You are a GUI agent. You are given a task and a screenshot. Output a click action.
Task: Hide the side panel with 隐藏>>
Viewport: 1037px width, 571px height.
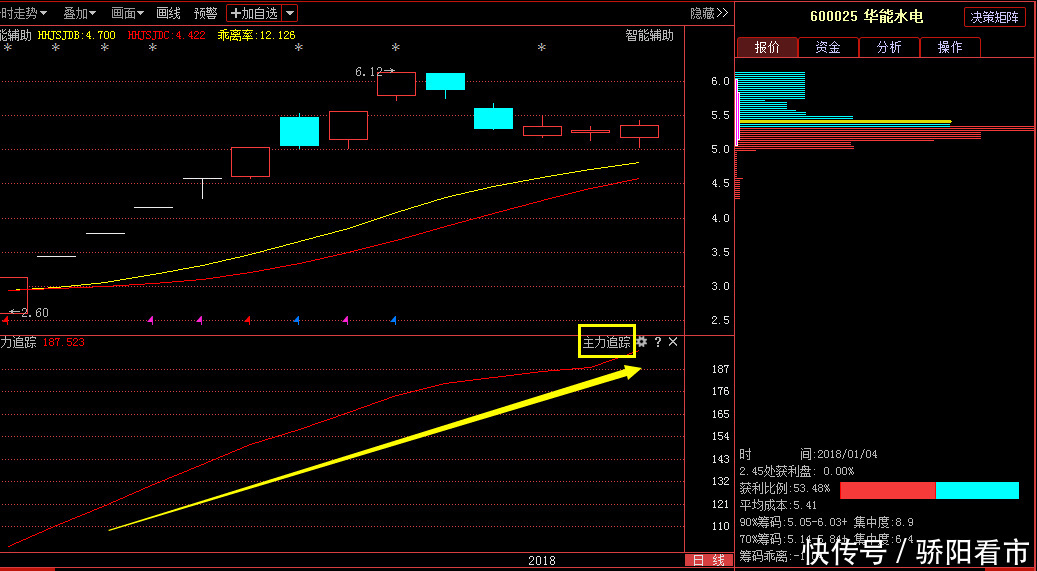point(709,13)
